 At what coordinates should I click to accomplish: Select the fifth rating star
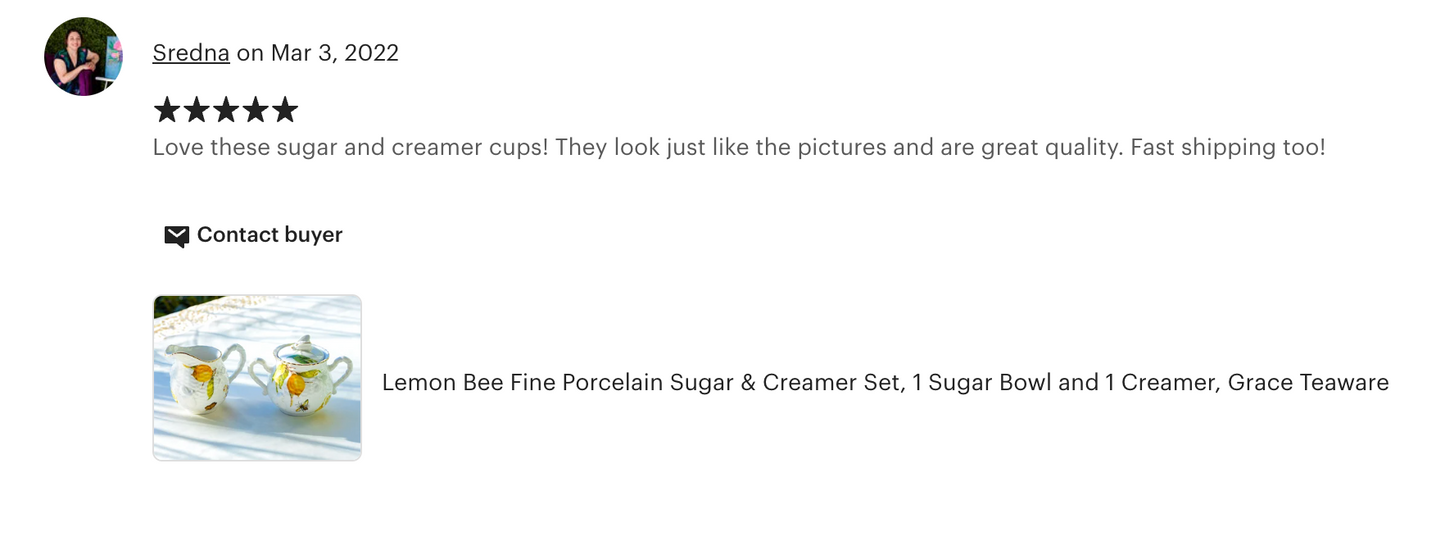(x=285, y=110)
